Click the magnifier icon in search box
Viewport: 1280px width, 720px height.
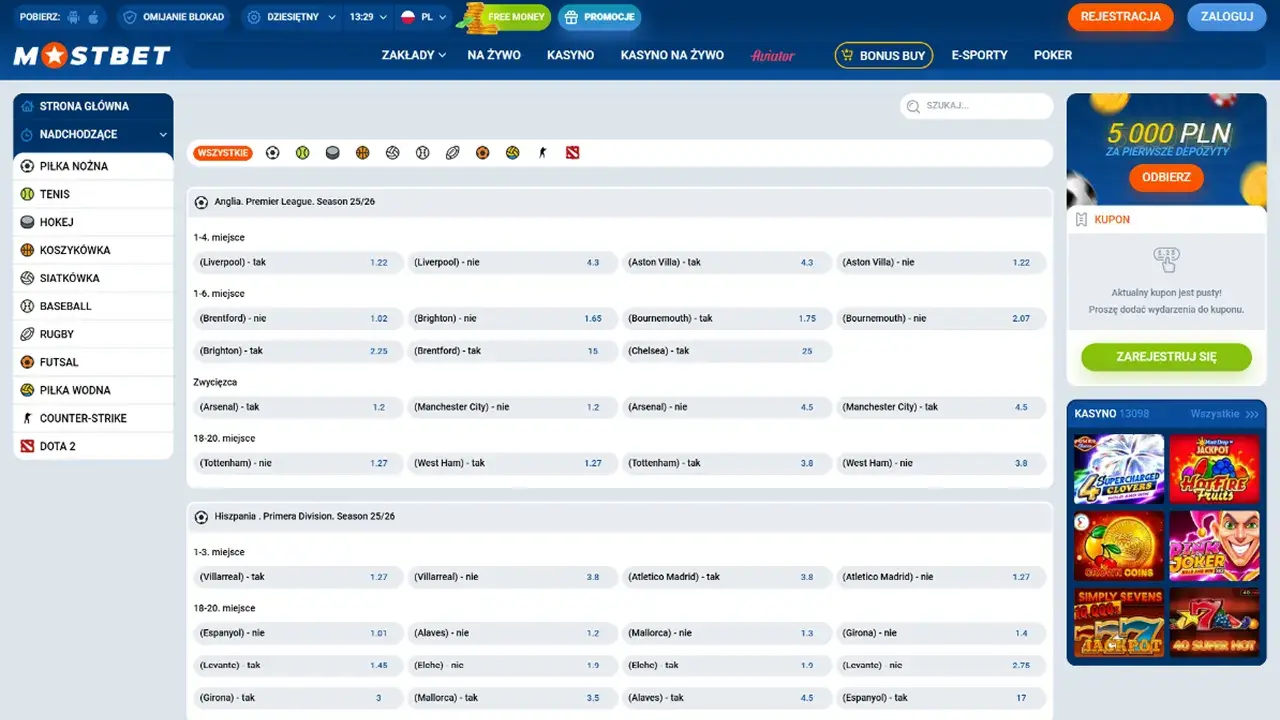tap(913, 106)
